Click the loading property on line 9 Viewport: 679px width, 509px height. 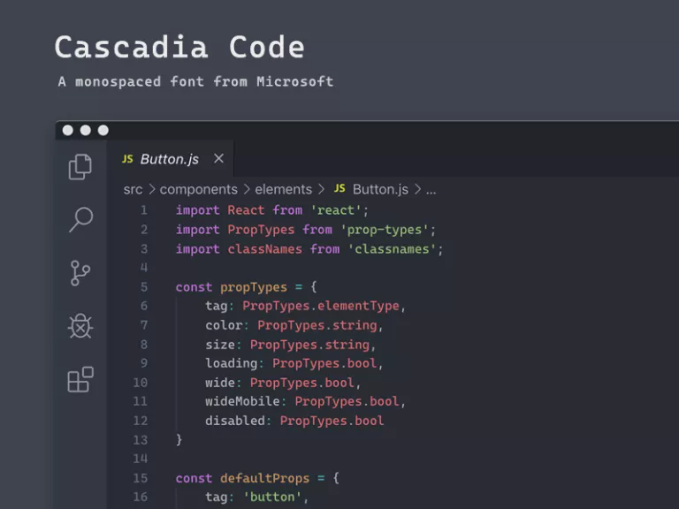click(231, 363)
